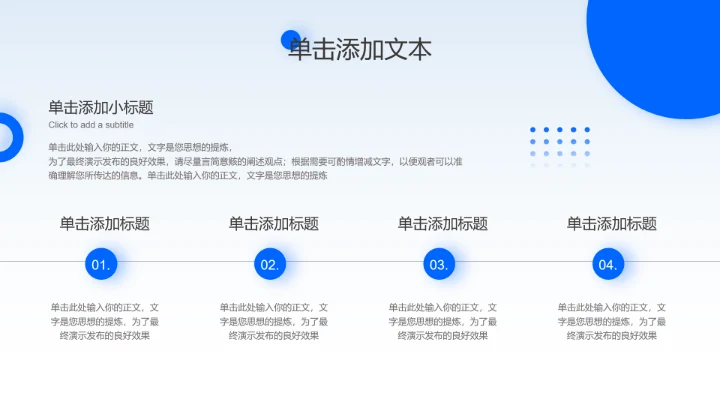720x405 pixels.
Task: Click the main title 单击添加文本
Action: [360, 50]
